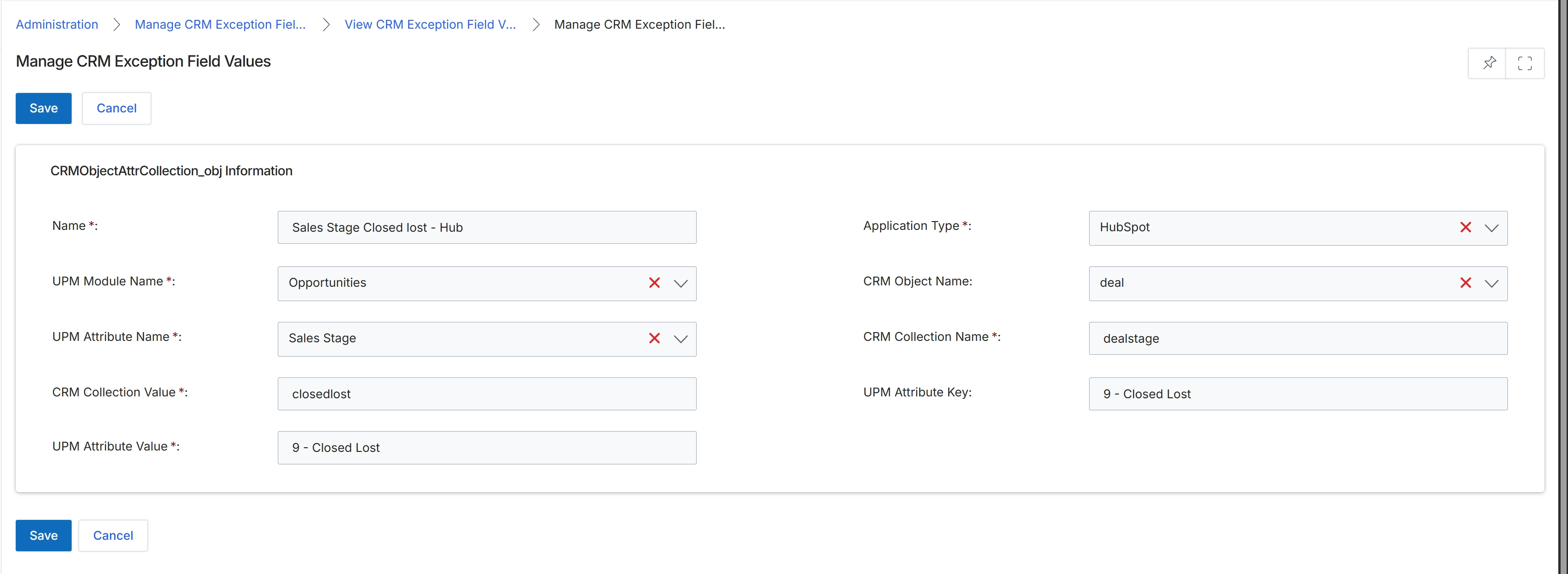Screen dimensions: 1568x574
Task: Click the current Manage CRM Exception Fiel... breadcrumb text
Action: coord(639,25)
